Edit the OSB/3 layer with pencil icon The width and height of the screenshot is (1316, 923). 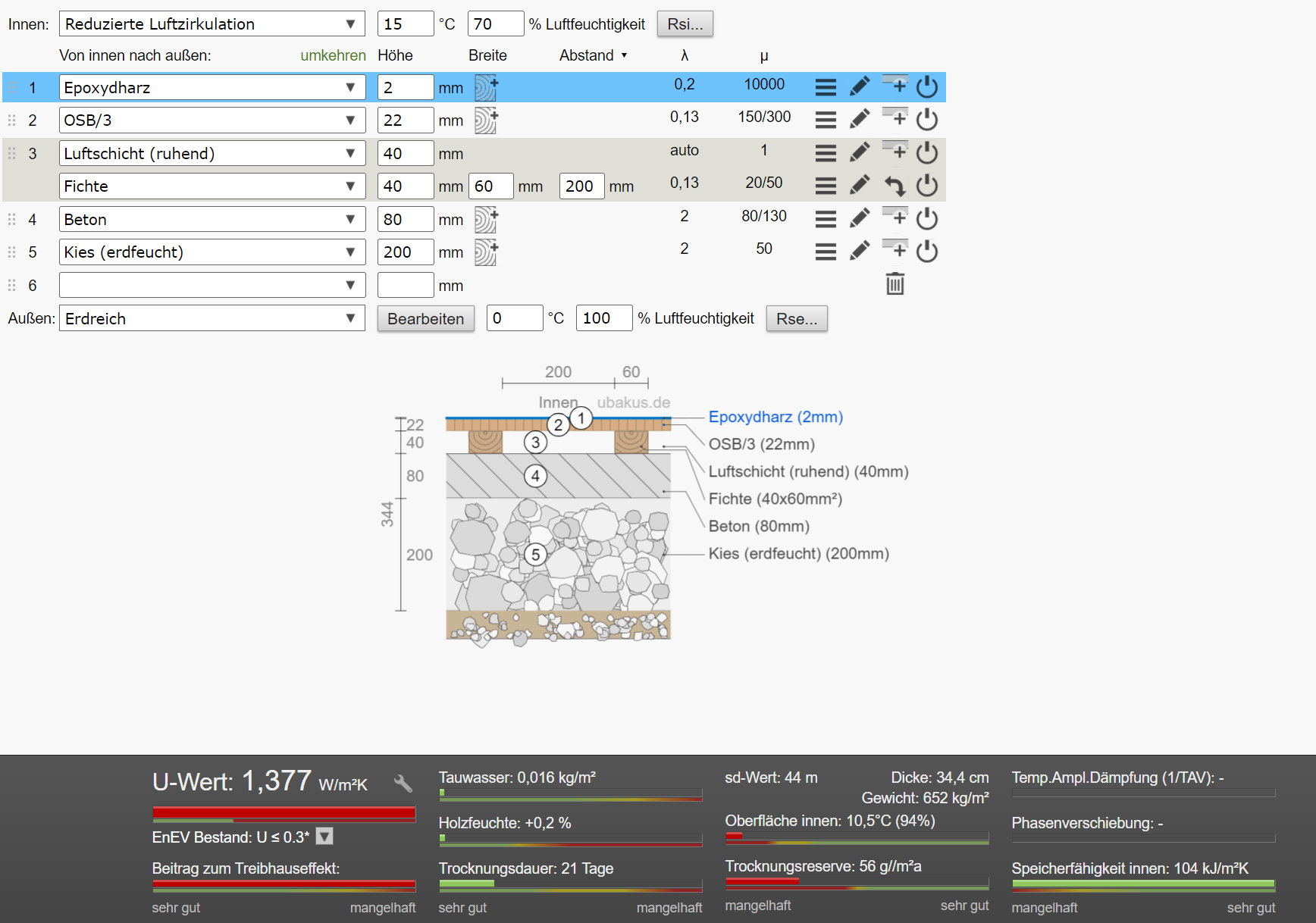pyautogui.click(x=860, y=119)
